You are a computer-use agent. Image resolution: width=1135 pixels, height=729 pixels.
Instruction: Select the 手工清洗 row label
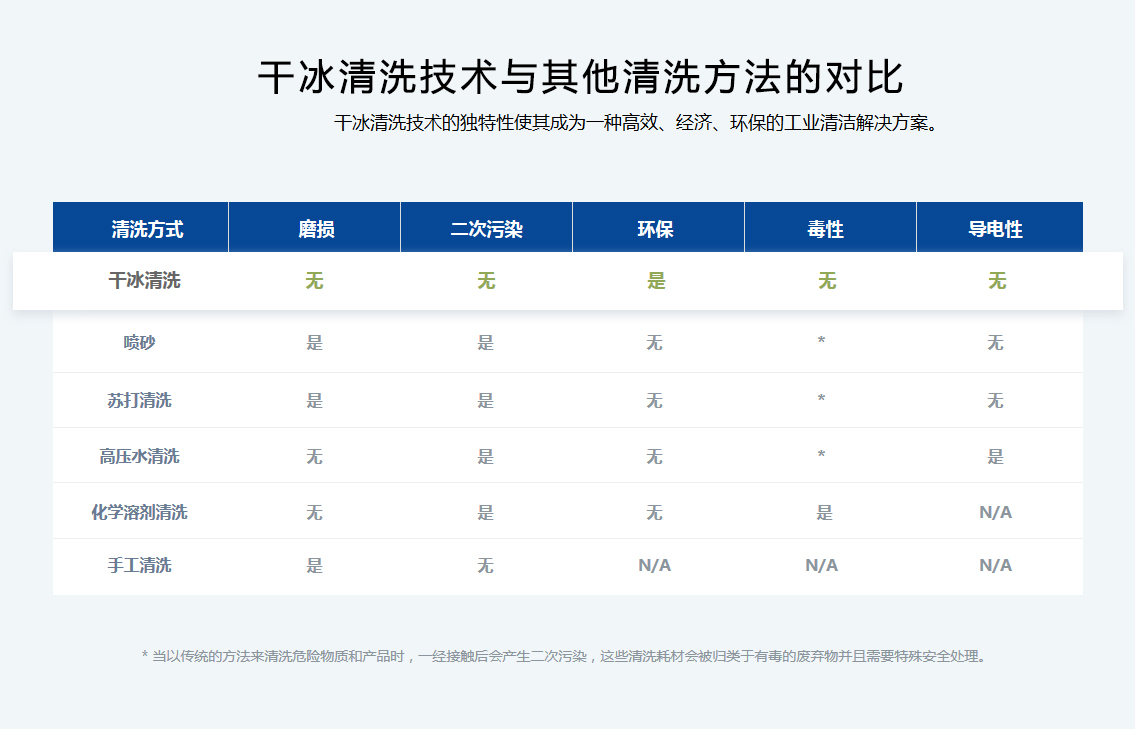pos(140,566)
